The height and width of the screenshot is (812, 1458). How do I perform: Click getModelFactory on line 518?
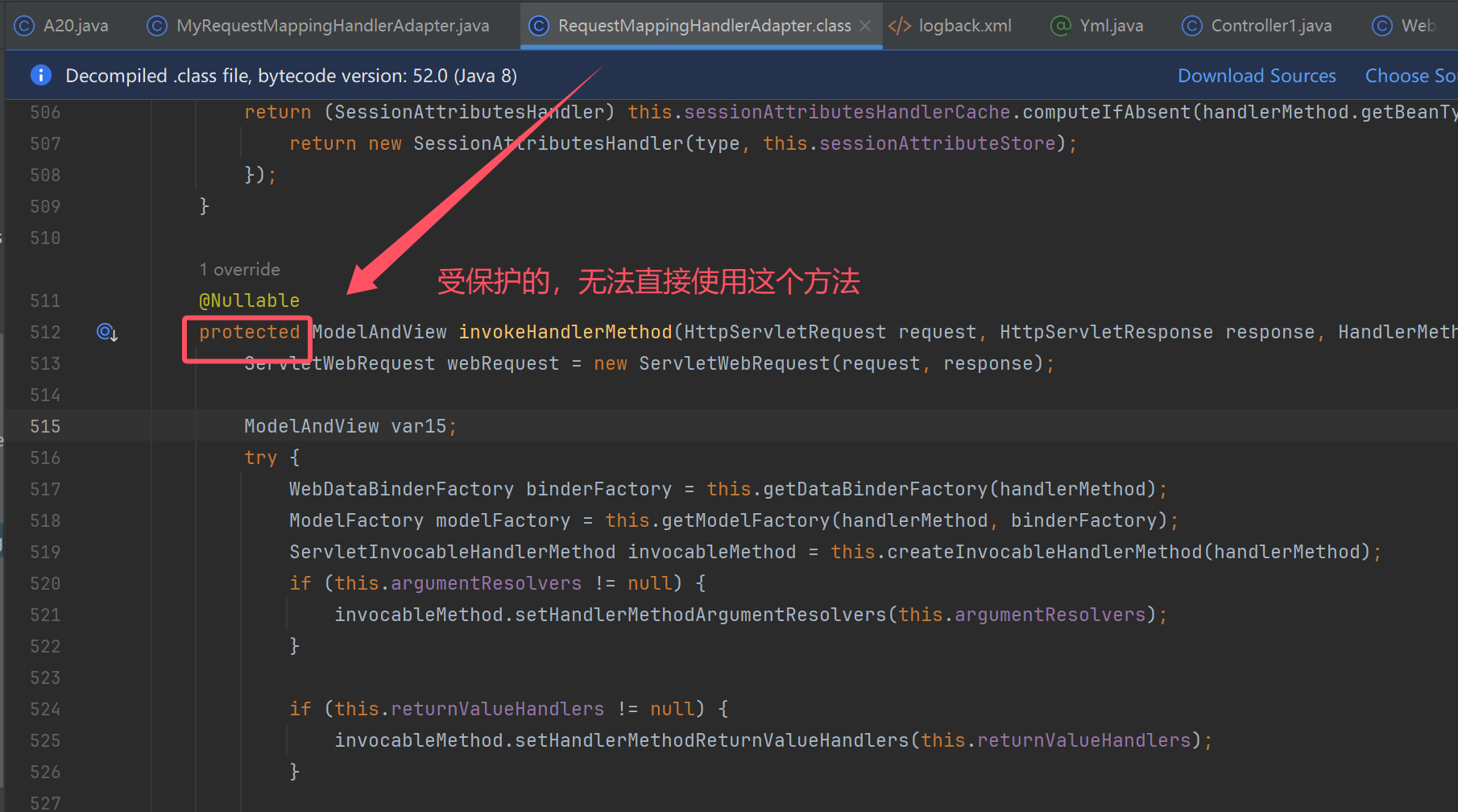(745, 520)
